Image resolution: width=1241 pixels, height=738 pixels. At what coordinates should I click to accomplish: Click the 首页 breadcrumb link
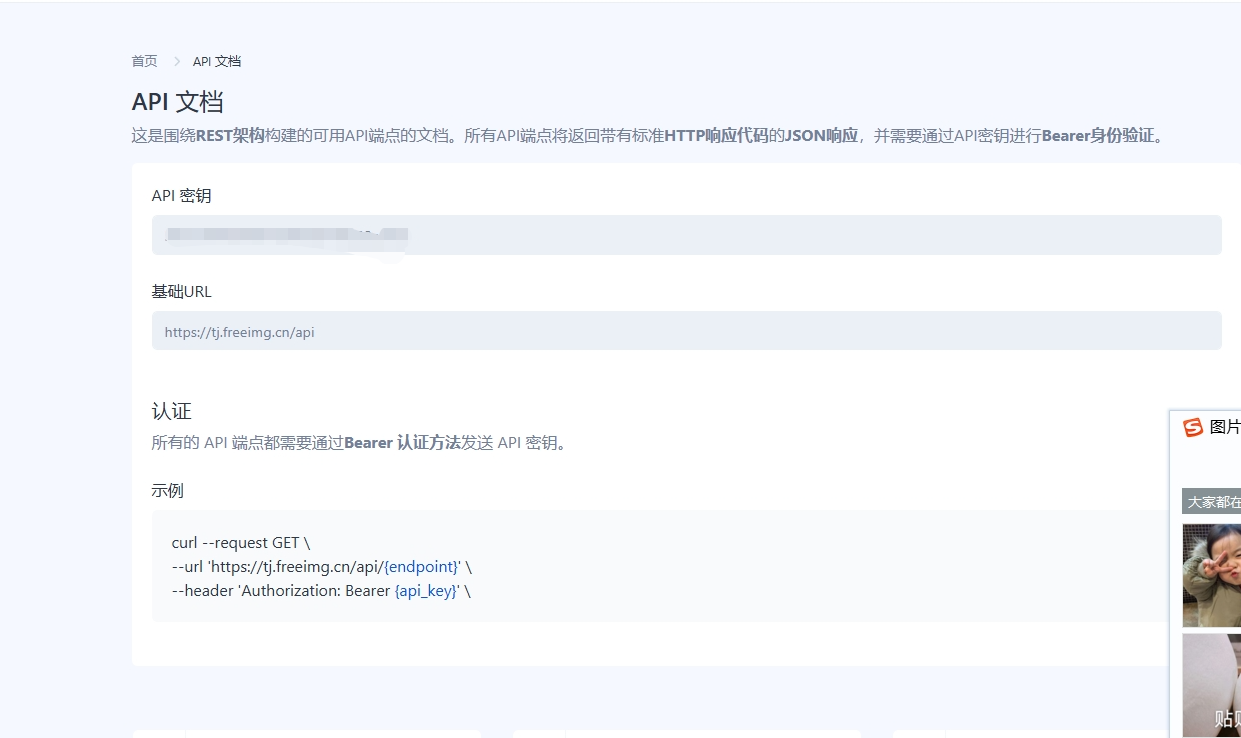point(143,61)
